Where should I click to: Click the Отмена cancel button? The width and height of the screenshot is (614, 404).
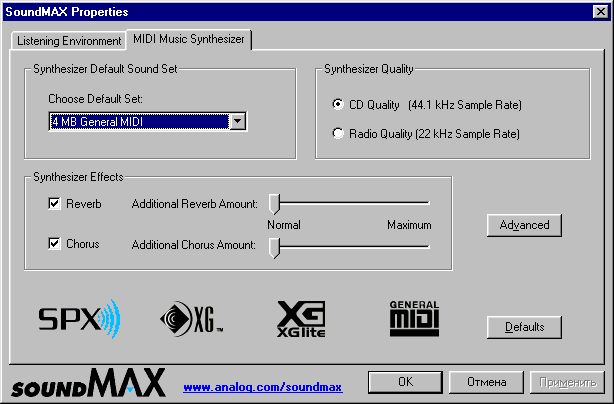[x=486, y=382]
